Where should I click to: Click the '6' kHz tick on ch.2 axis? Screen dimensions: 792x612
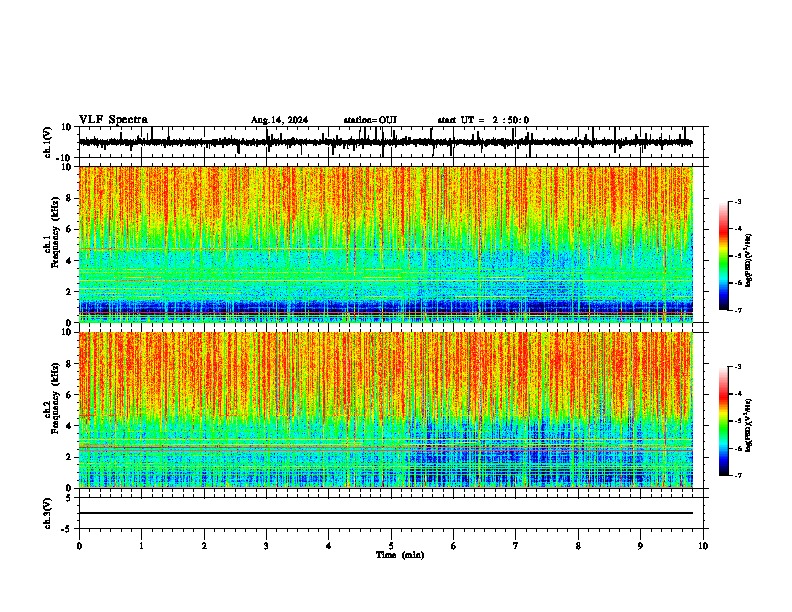[x=70, y=394]
